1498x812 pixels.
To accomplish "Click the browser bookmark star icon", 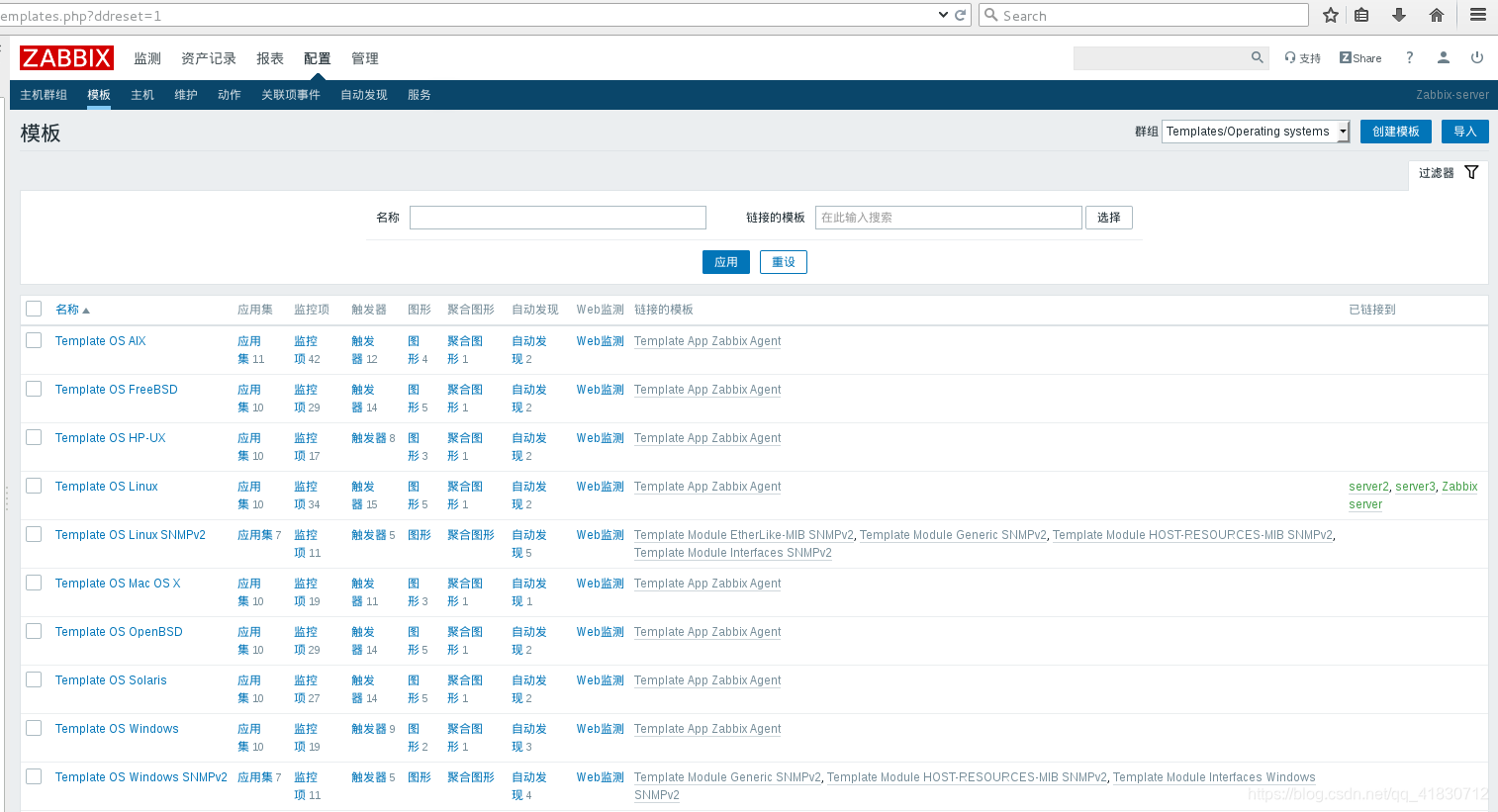I will click(1331, 15).
